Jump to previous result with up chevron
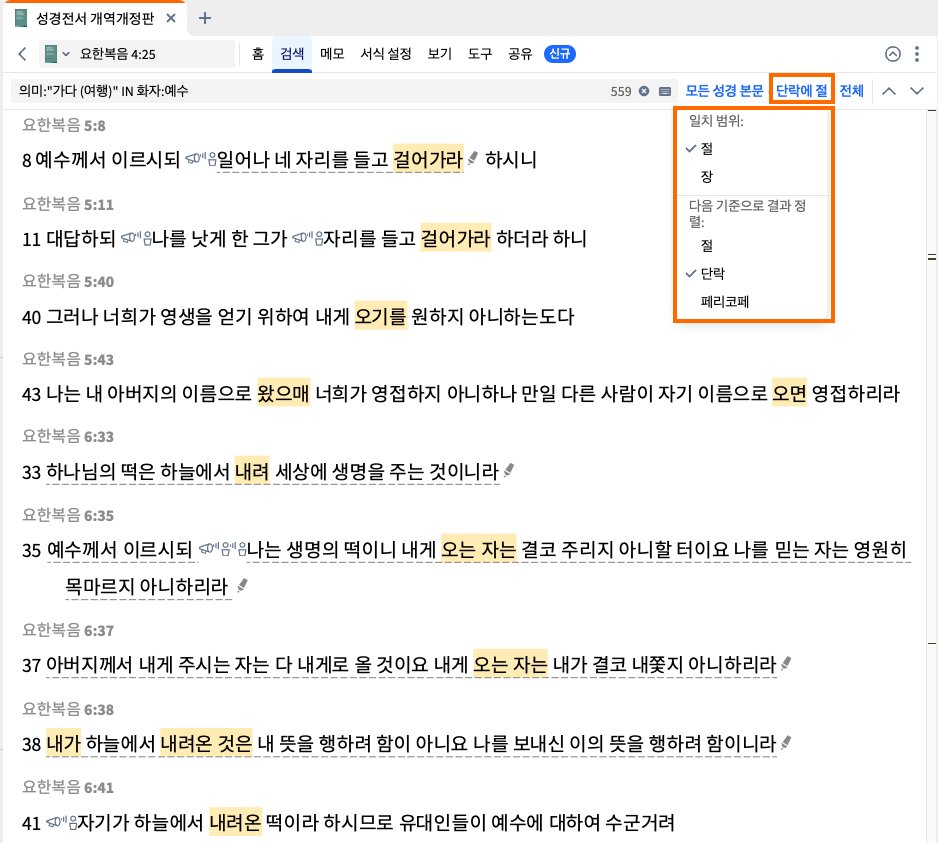Image resolution: width=938 pixels, height=843 pixels. point(889,91)
